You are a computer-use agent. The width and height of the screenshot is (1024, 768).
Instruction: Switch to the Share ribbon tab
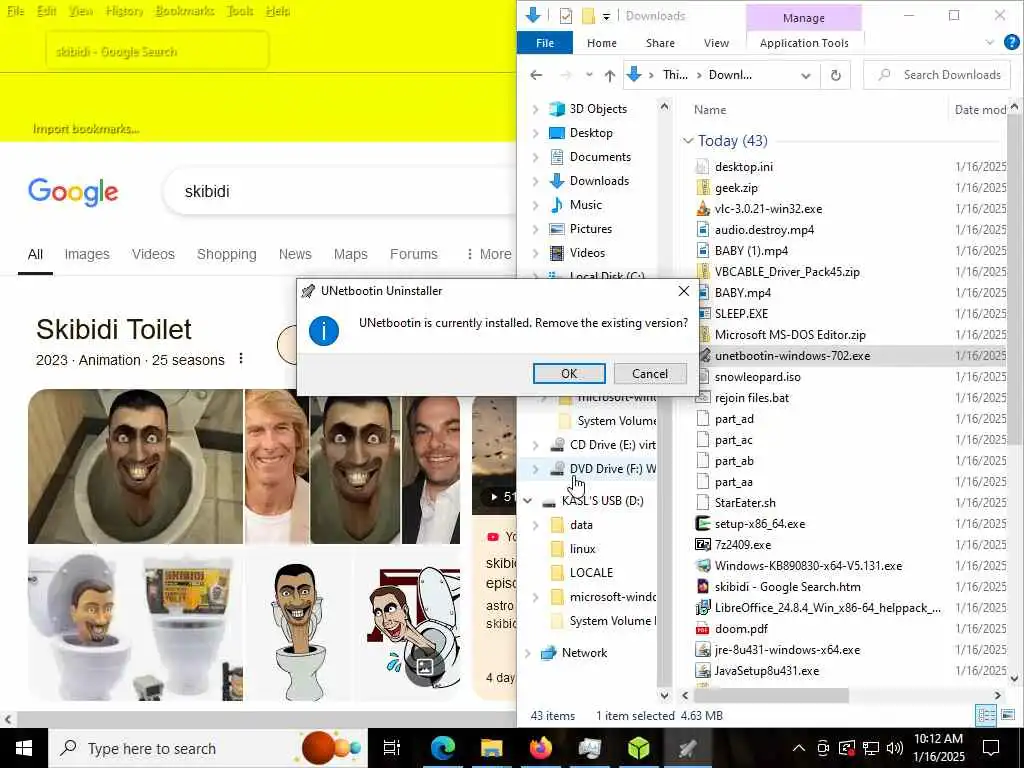coord(660,43)
